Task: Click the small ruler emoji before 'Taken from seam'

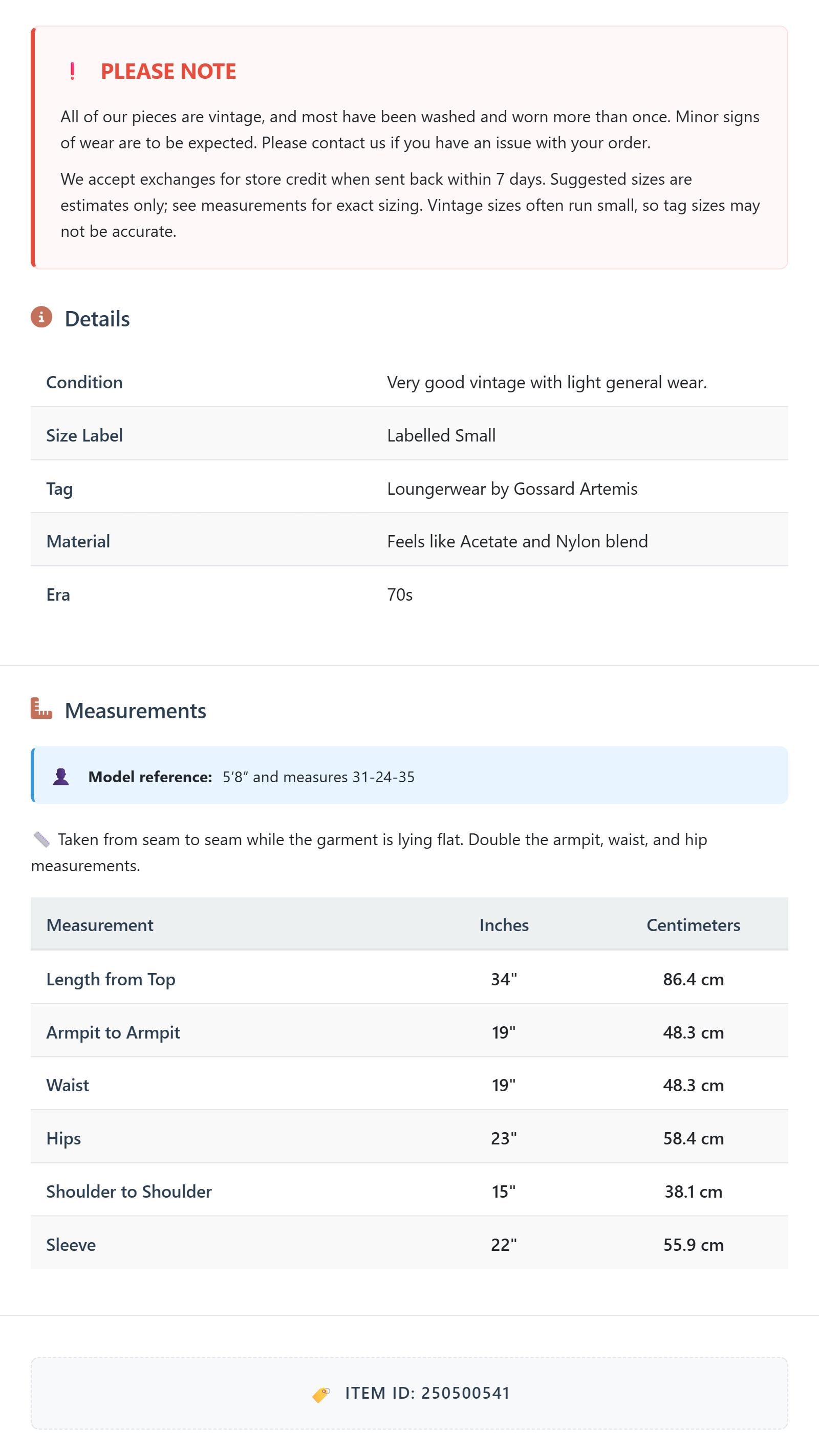Action: click(41, 840)
